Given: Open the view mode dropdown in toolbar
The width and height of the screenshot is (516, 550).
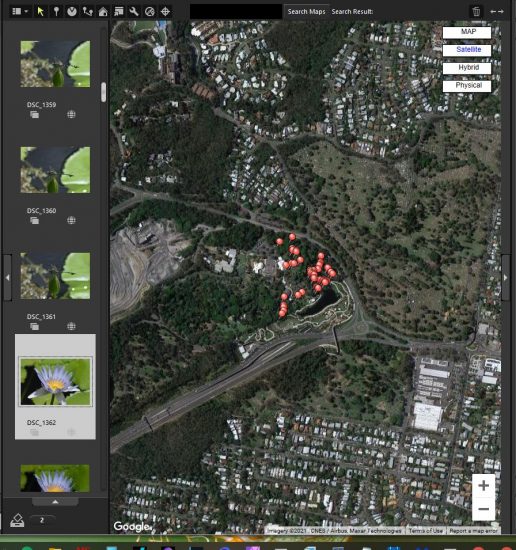Looking at the screenshot, I should 20,12.
